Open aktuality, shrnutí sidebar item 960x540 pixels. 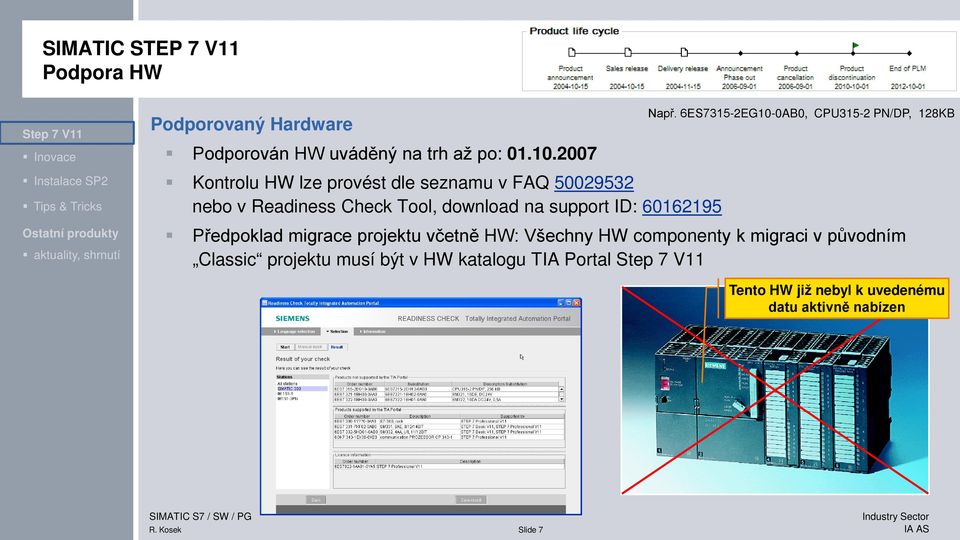77,255
